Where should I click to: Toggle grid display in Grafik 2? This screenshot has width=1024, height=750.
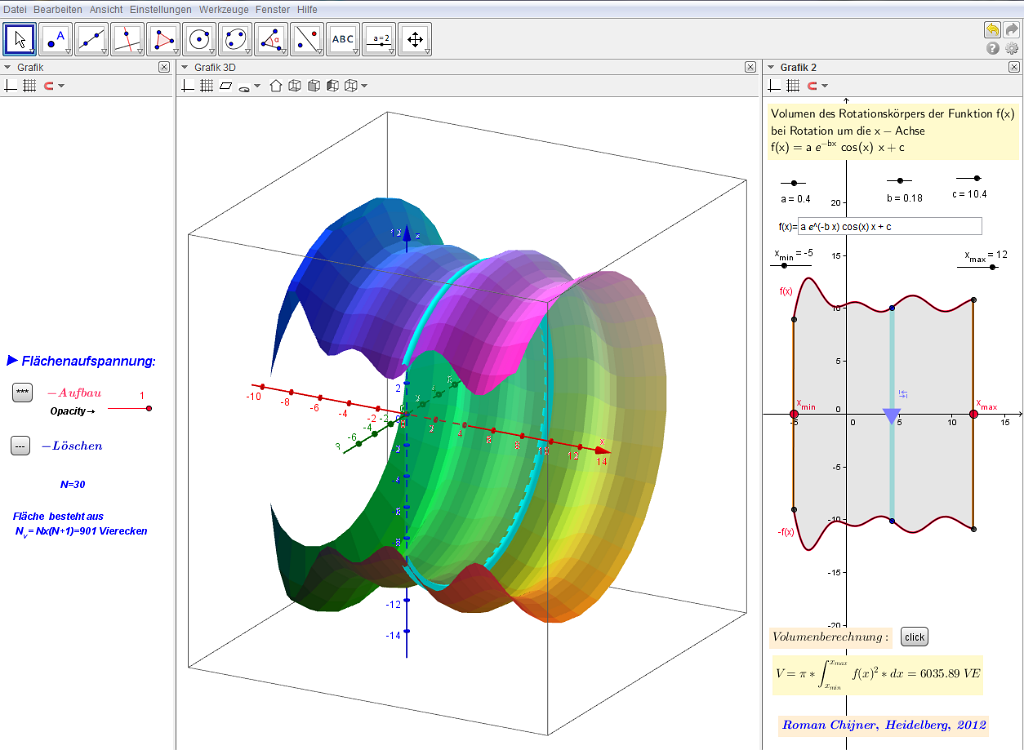coord(794,86)
